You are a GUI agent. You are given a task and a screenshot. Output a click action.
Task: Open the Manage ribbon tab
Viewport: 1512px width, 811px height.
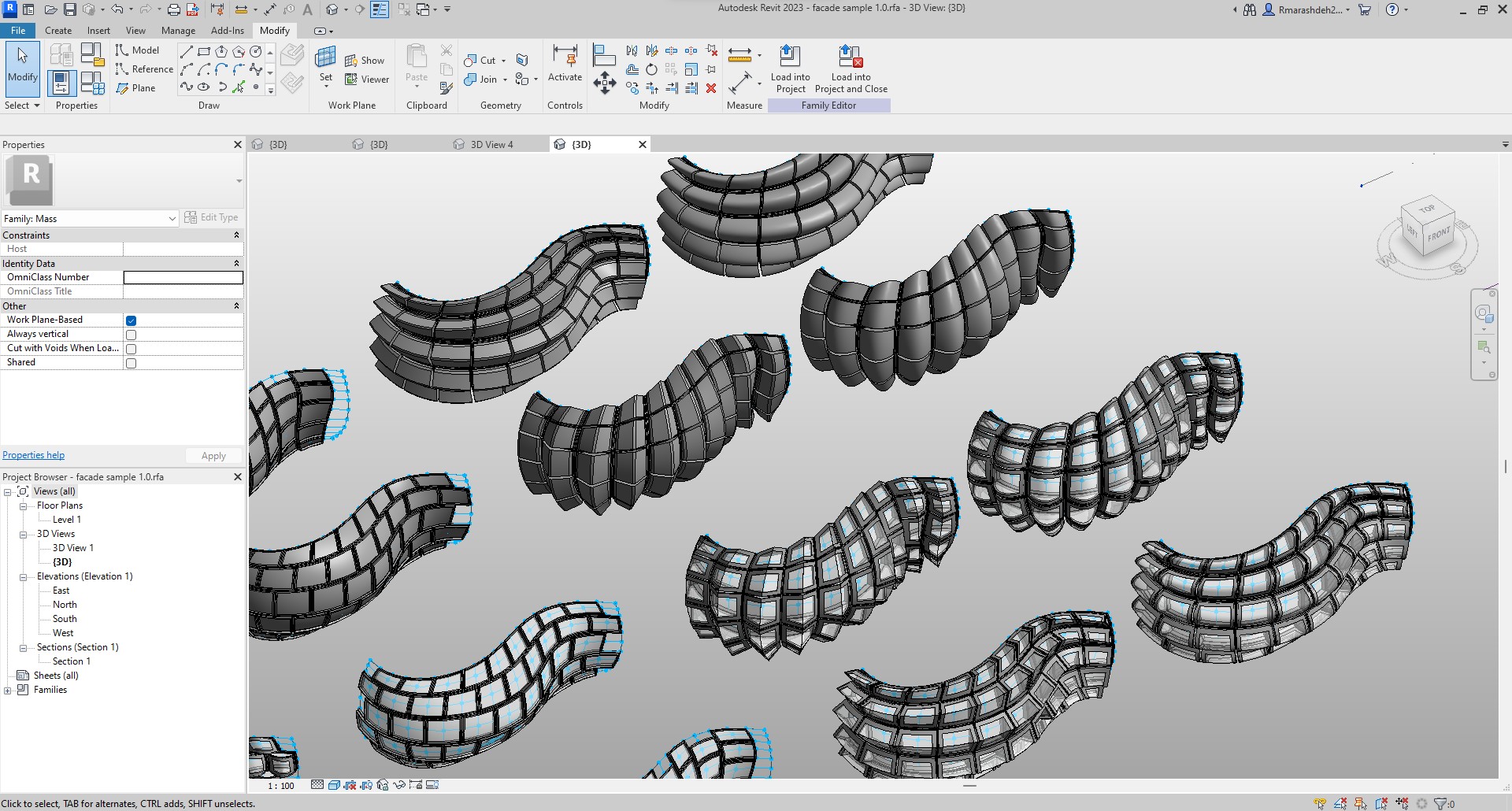coord(178,31)
